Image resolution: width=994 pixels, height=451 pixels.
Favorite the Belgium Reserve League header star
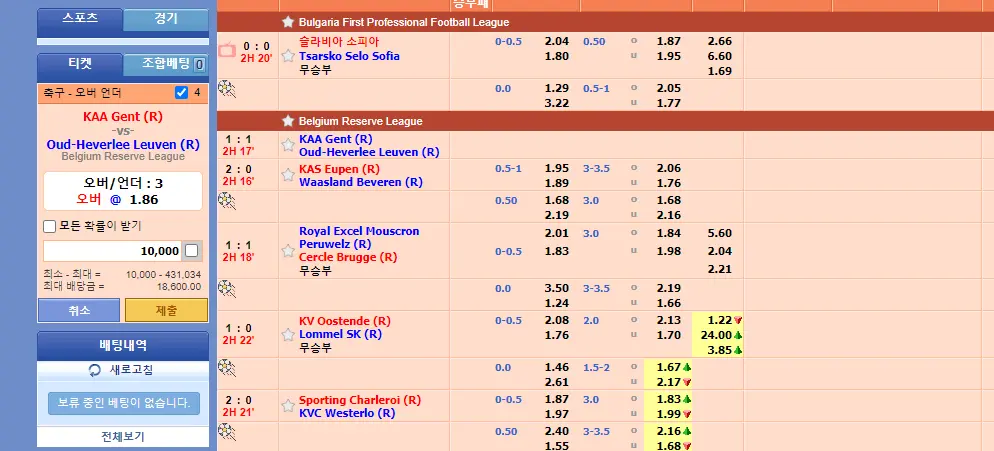(x=288, y=121)
